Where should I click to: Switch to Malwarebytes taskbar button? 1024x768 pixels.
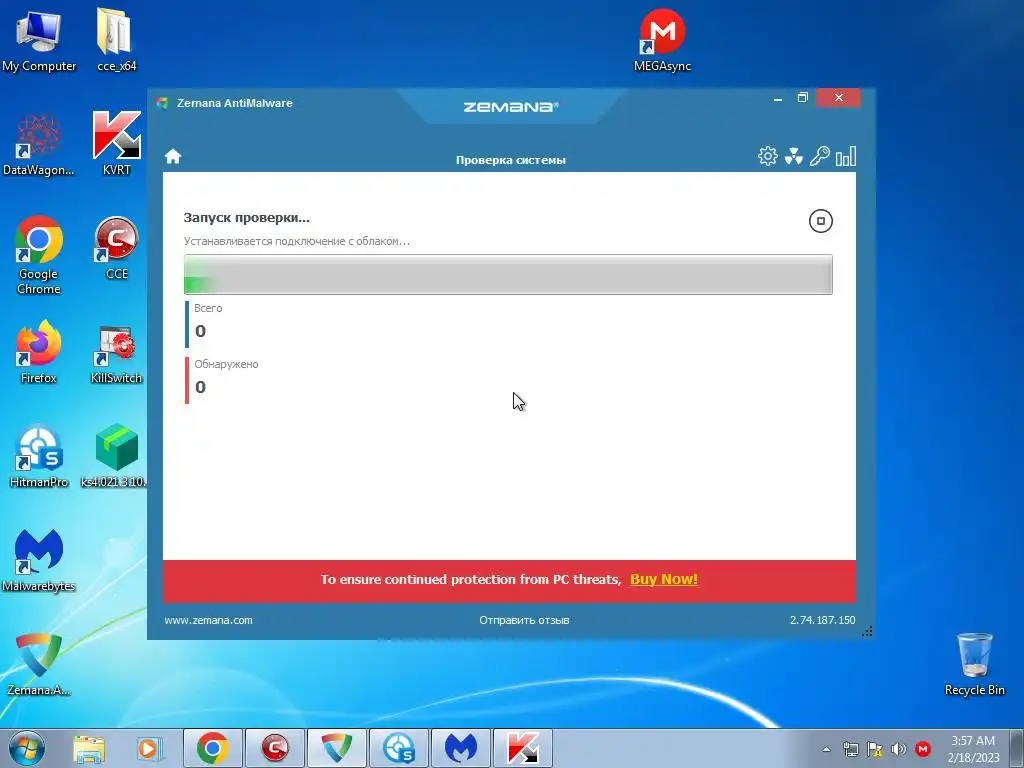click(x=461, y=748)
